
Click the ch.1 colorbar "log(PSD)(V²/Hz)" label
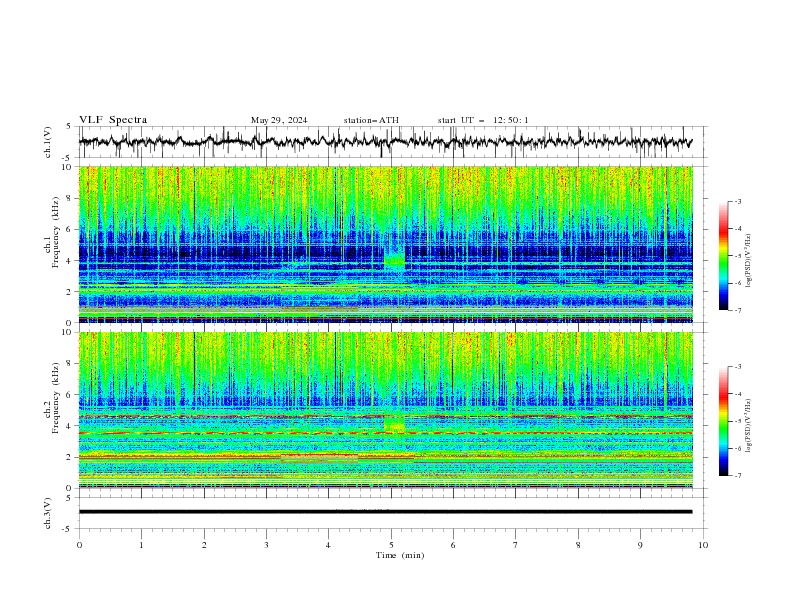(x=749, y=261)
